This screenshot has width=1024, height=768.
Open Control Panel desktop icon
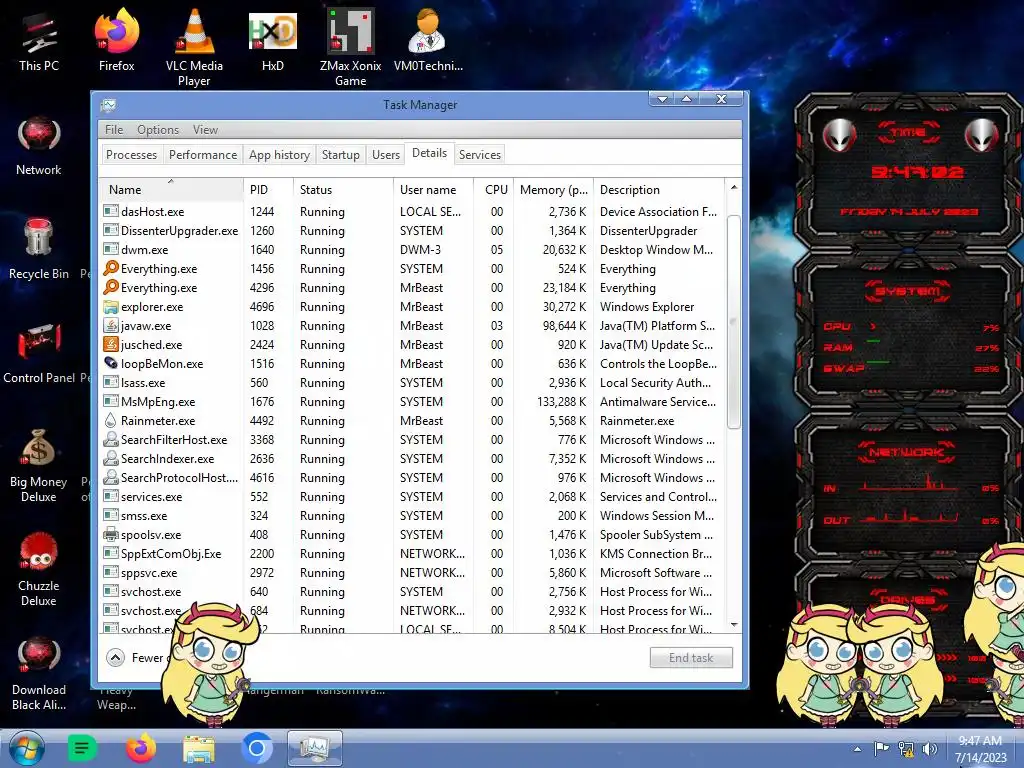coord(39,353)
